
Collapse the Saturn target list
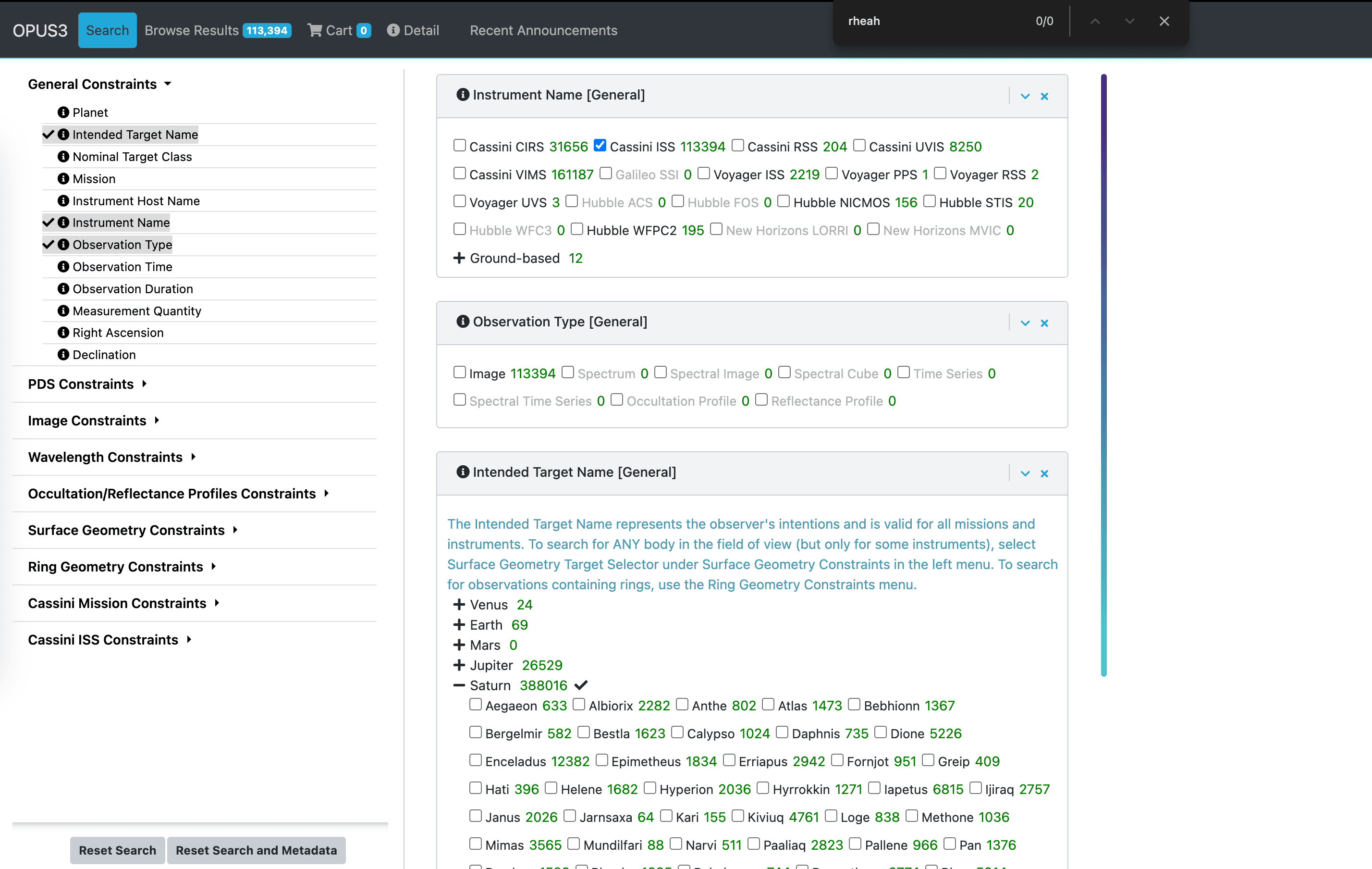[x=459, y=685]
